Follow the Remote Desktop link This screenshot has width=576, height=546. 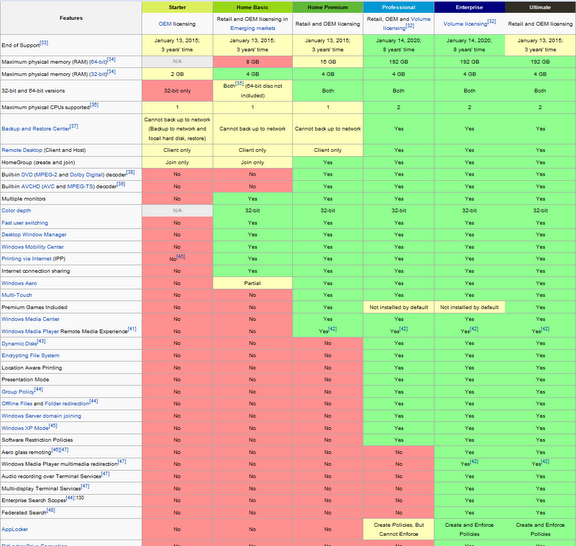[22, 150]
